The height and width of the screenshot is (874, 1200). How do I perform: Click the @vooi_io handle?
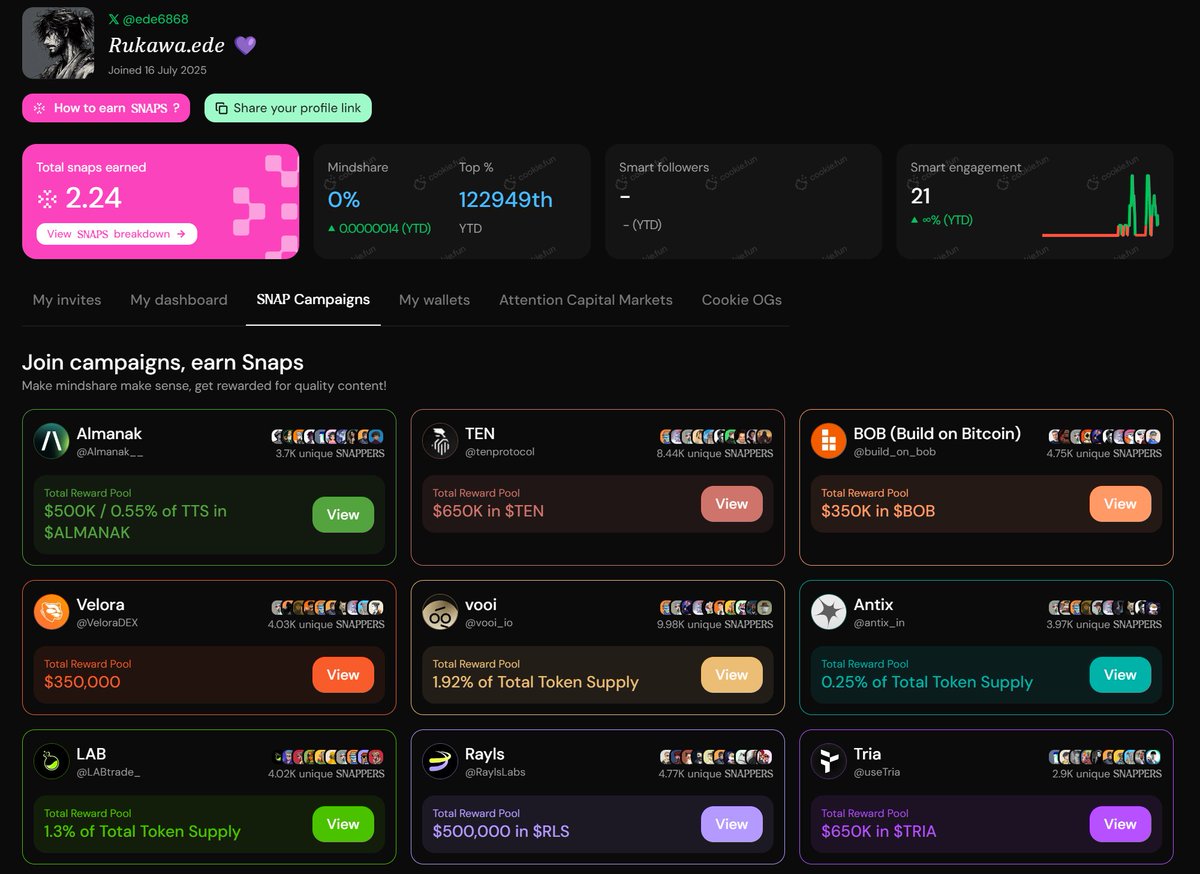[x=489, y=623]
